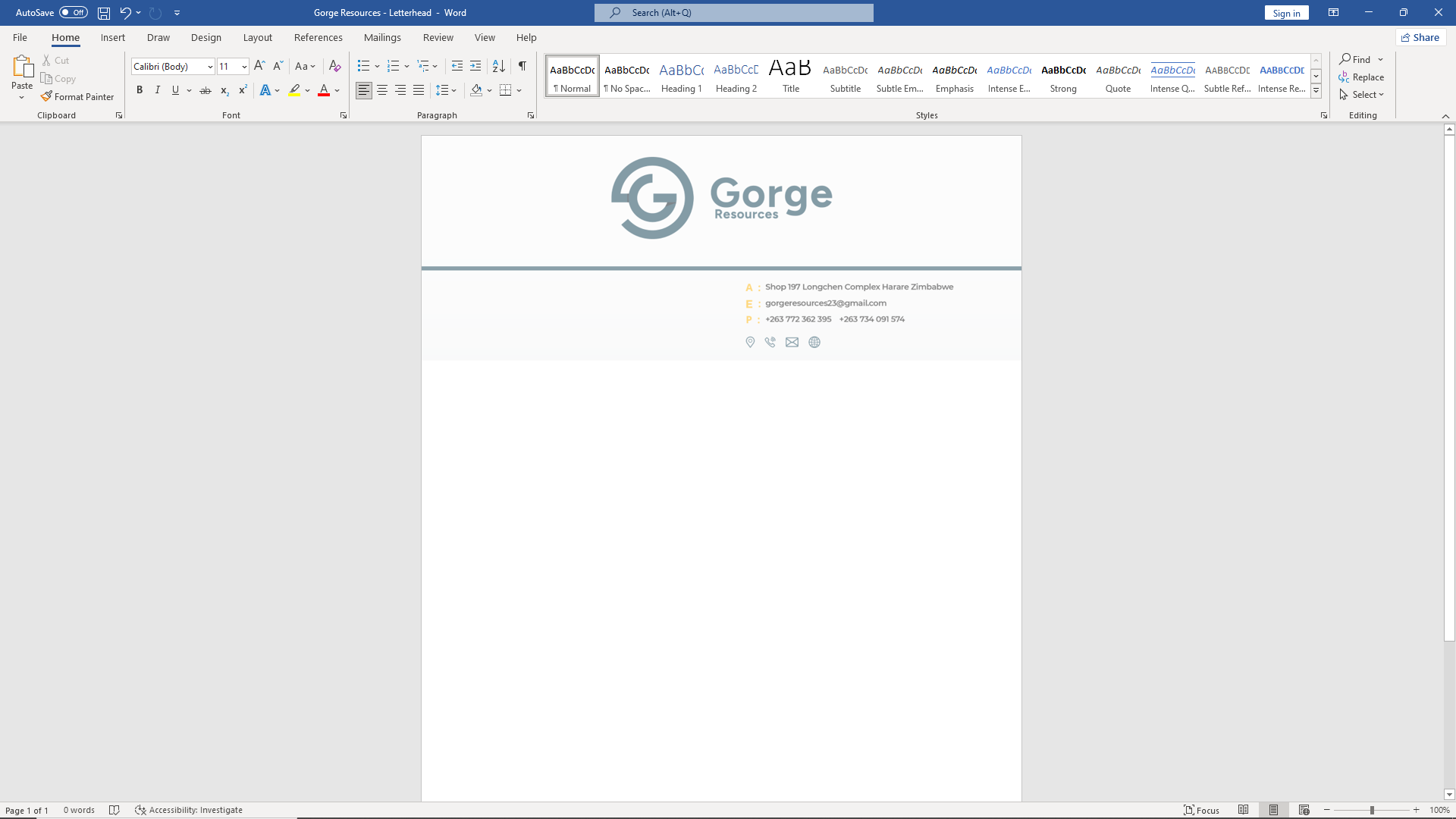Open the Mailings tab
The image size is (1456, 819).
(382, 37)
